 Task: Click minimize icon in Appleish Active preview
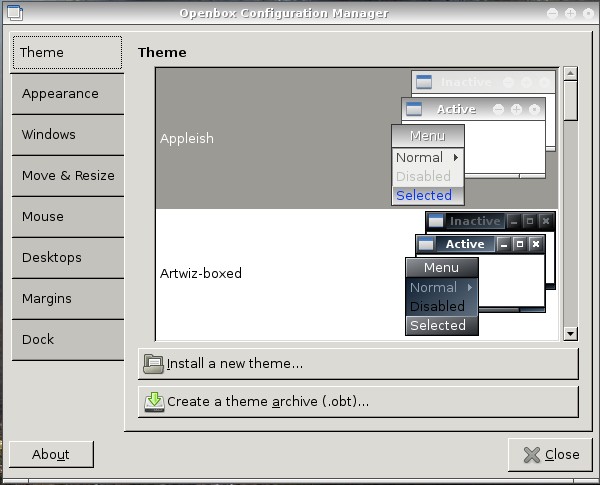[x=498, y=110]
